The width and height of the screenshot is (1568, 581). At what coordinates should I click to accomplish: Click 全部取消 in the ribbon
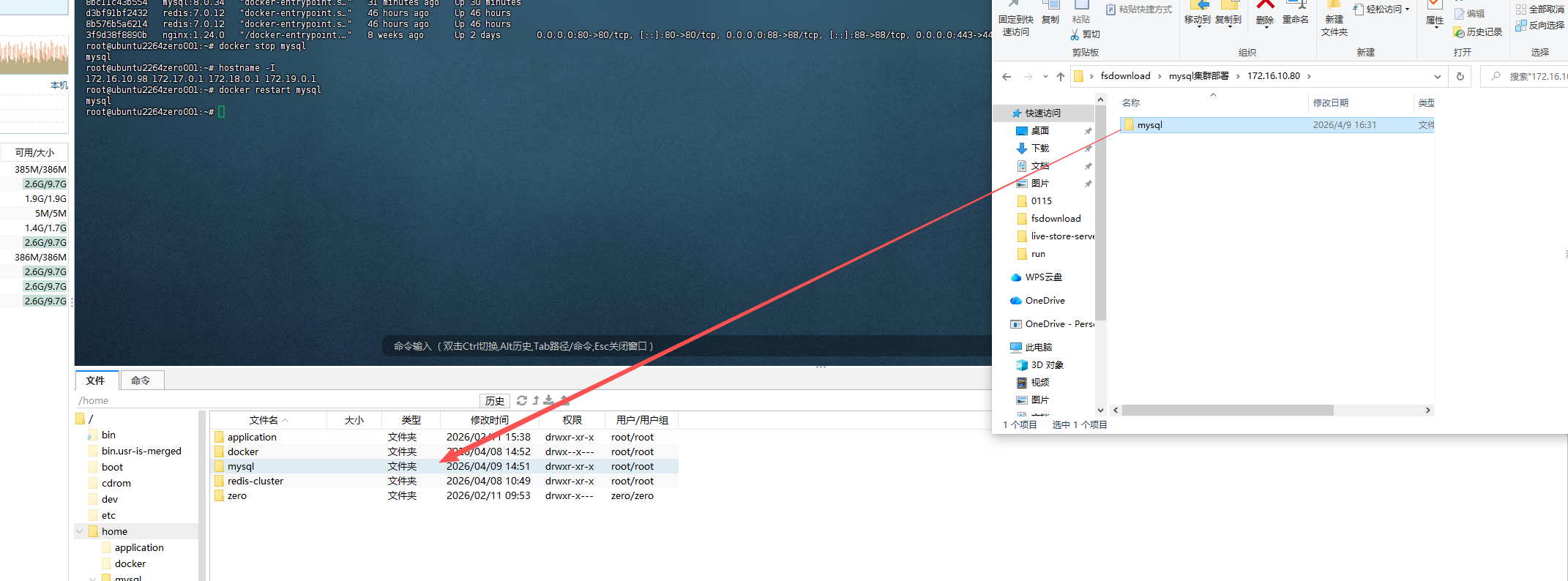1540,10
